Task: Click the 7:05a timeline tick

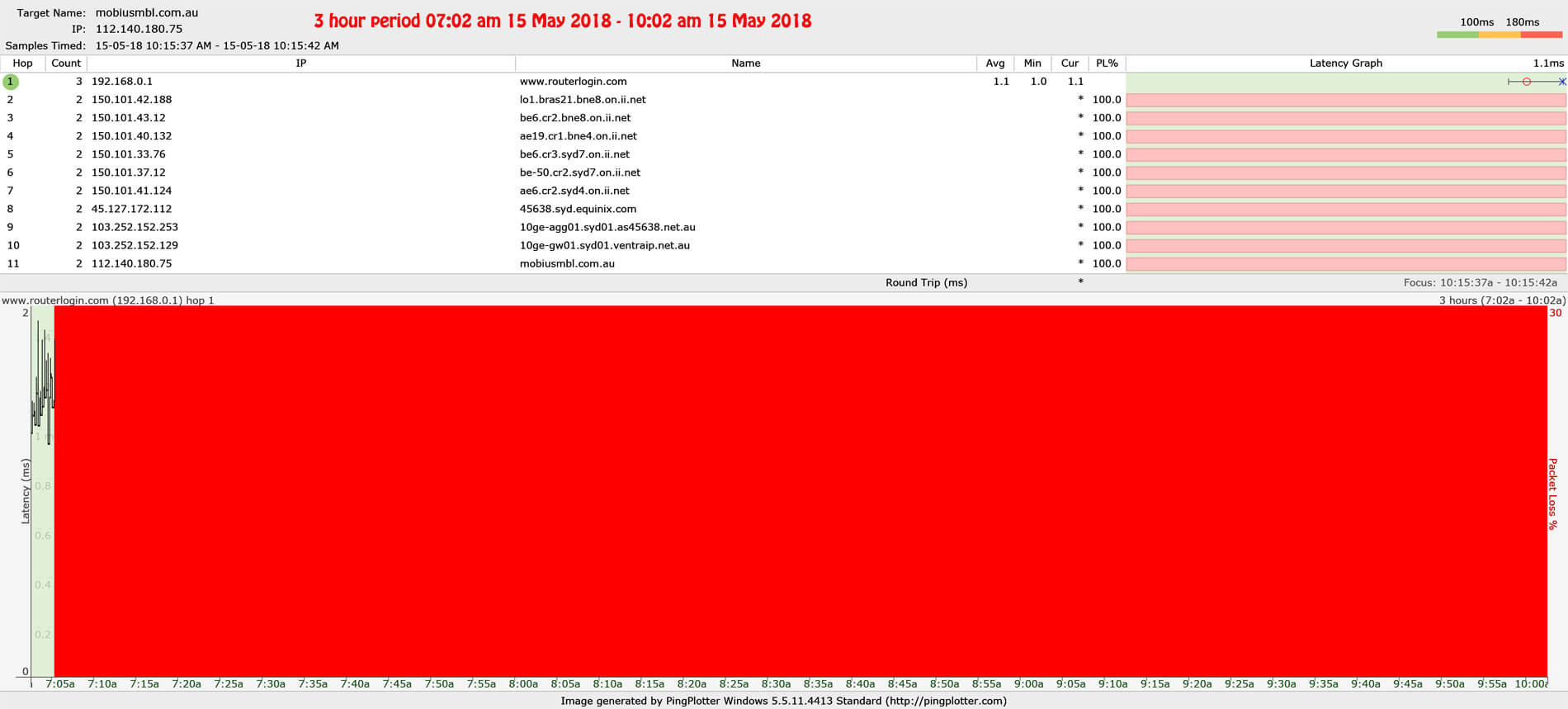Action: click(59, 684)
